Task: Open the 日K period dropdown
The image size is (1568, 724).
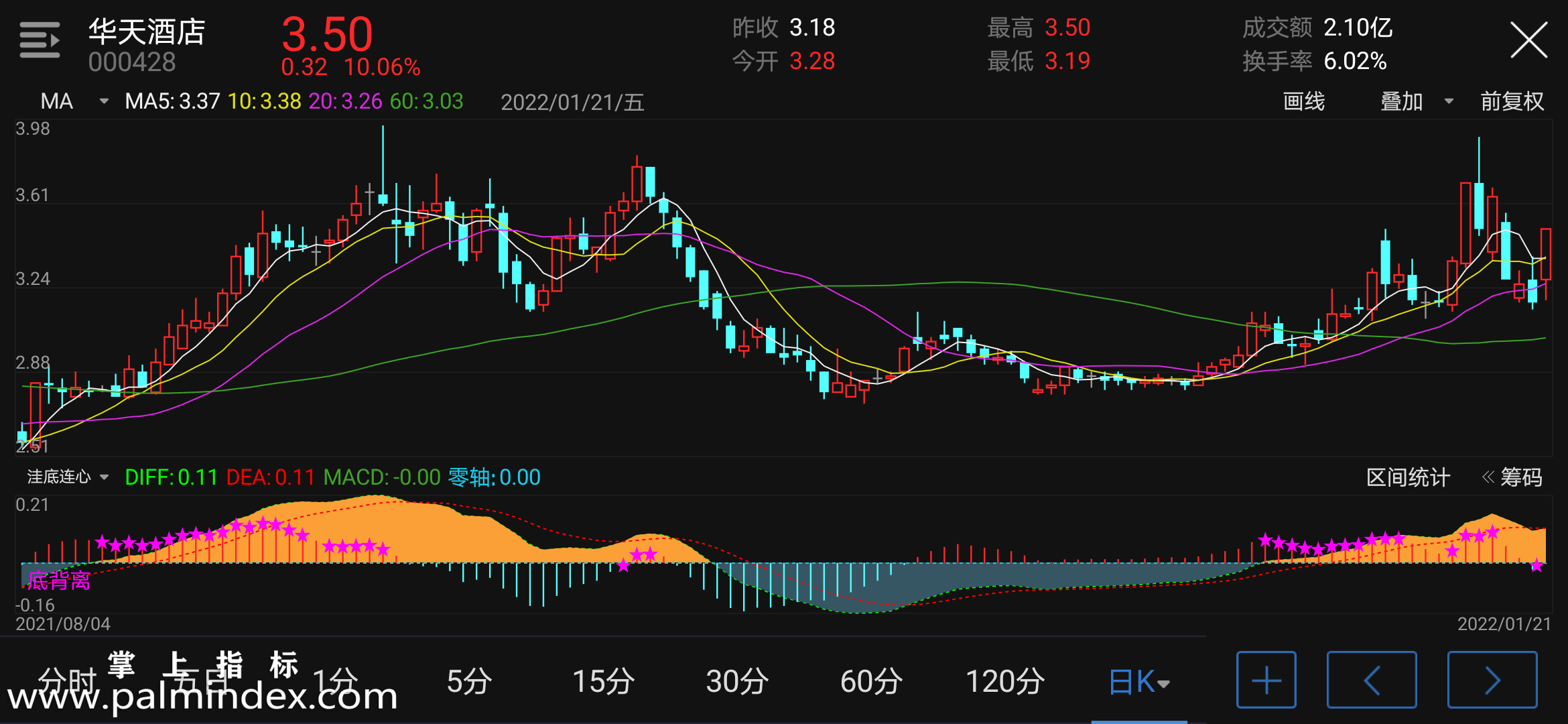Action: click(1139, 682)
